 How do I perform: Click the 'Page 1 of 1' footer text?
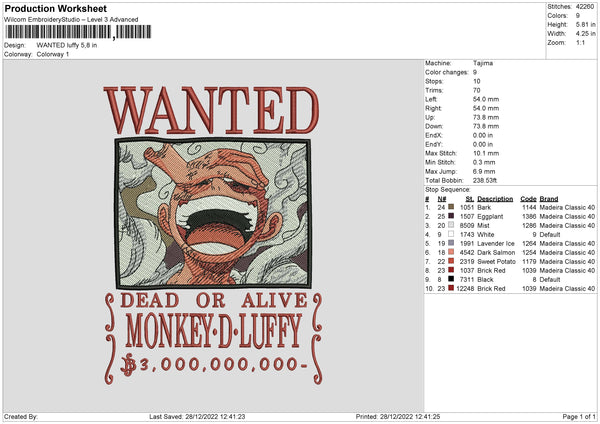pyautogui.click(x=579, y=416)
